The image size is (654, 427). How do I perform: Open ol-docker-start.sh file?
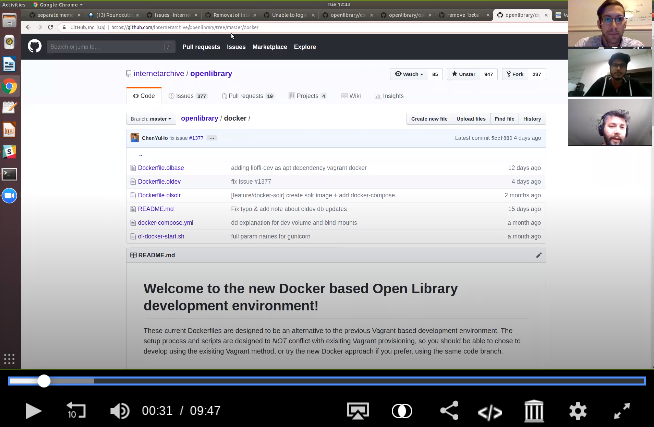tap(161, 236)
